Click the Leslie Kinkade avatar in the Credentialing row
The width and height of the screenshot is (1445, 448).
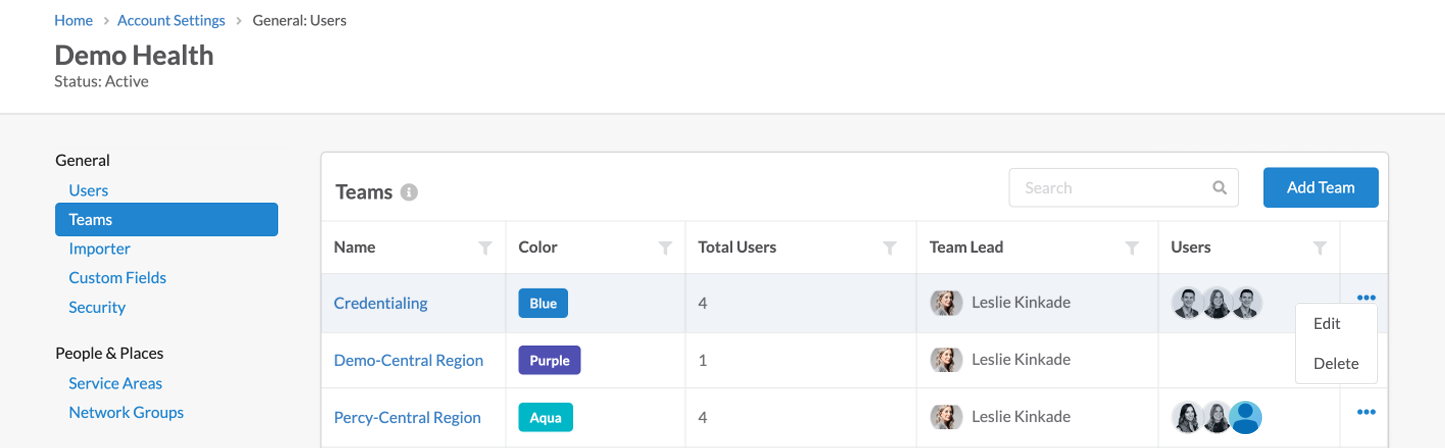(946, 303)
